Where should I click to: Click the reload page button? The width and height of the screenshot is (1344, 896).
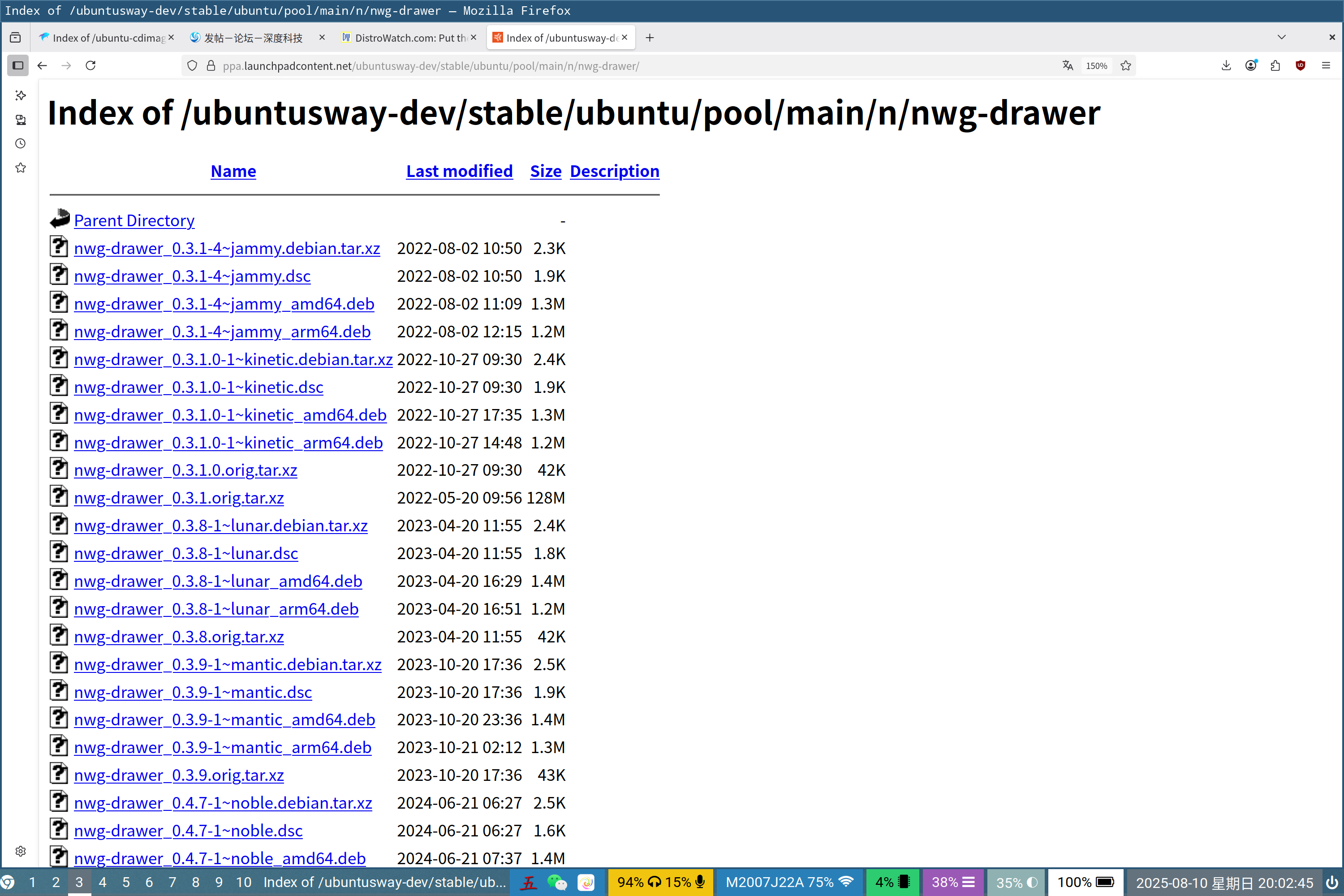(90, 66)
